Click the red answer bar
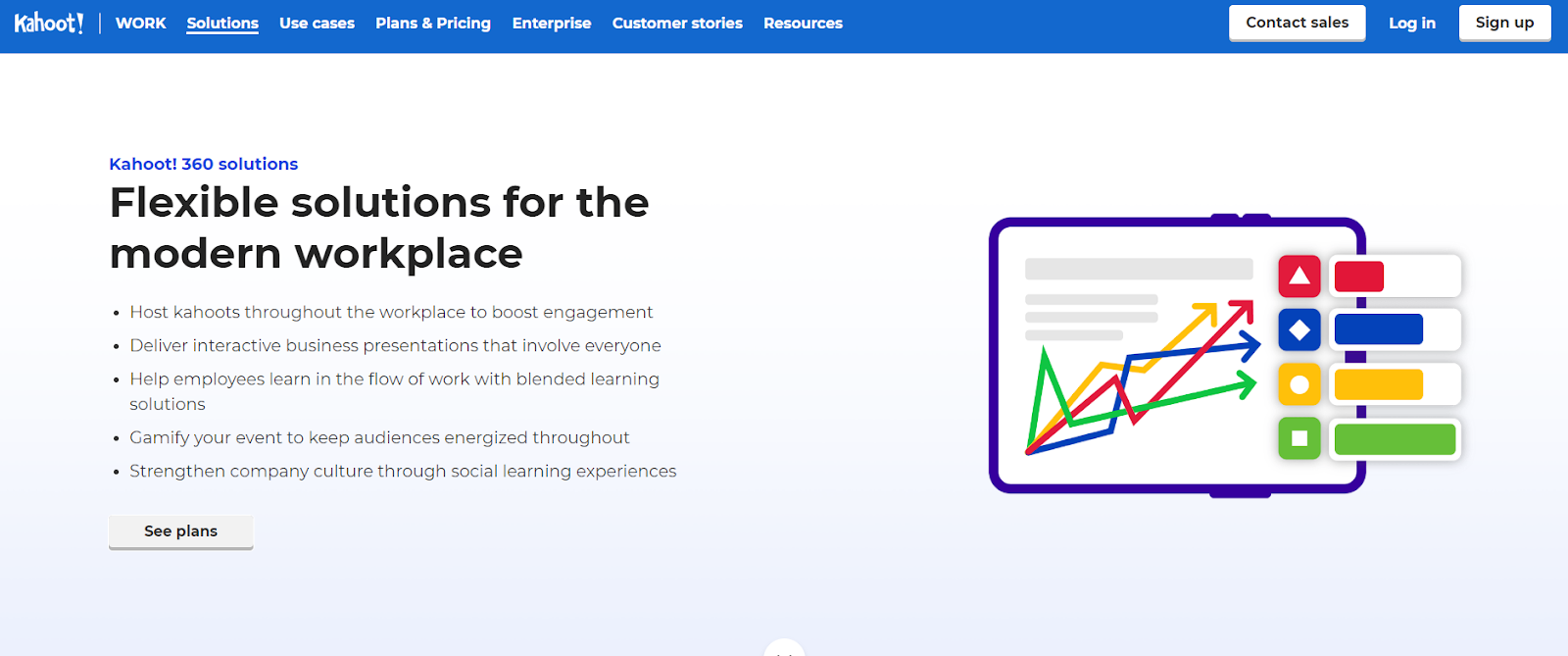This screenshot has width=1568, height=656. (x=1359, y=277)
